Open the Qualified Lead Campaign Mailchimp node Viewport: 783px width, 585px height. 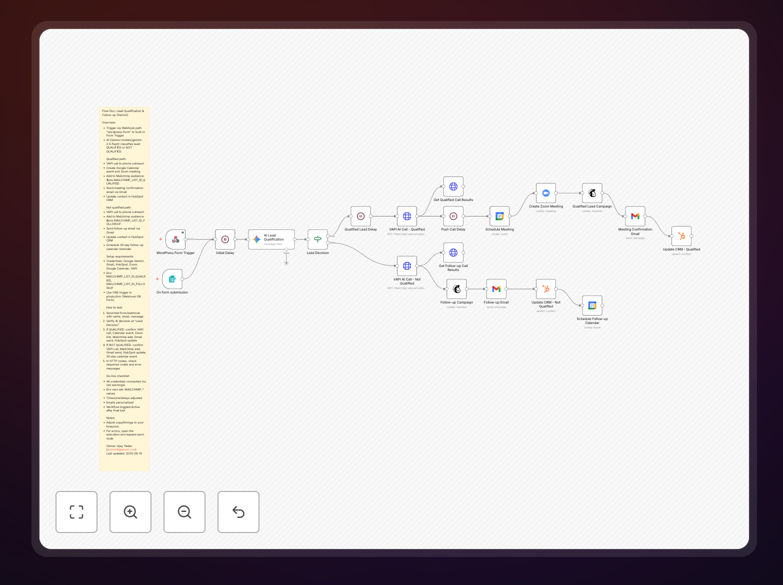click(592, 193)
